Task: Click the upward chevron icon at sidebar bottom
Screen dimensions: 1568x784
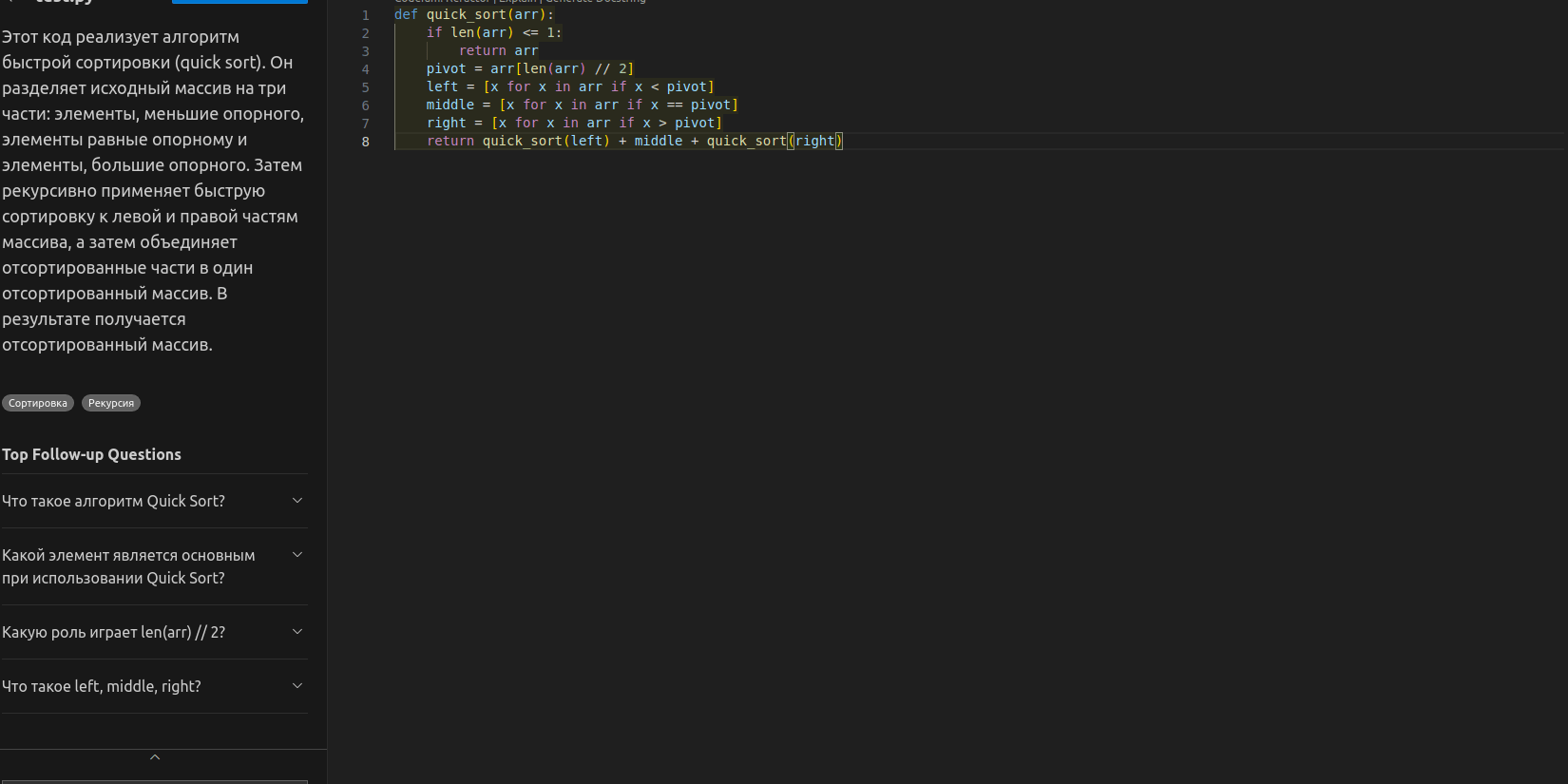Action: pos(155,757)
